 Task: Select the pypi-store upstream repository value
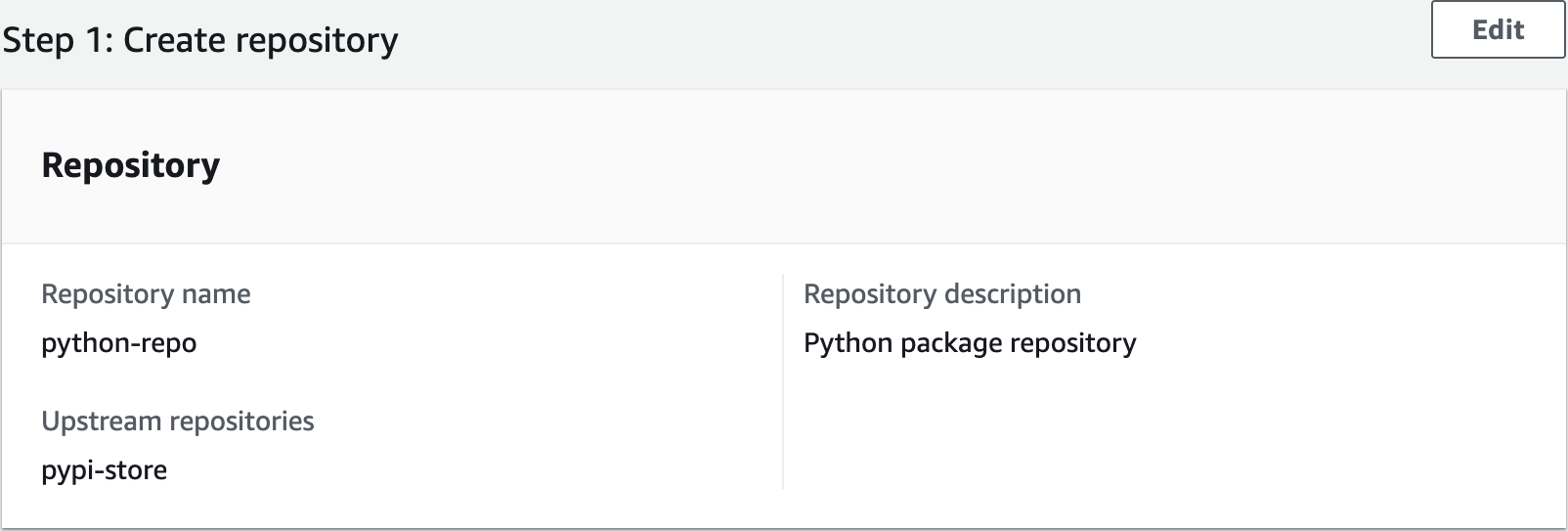point(104,470)
